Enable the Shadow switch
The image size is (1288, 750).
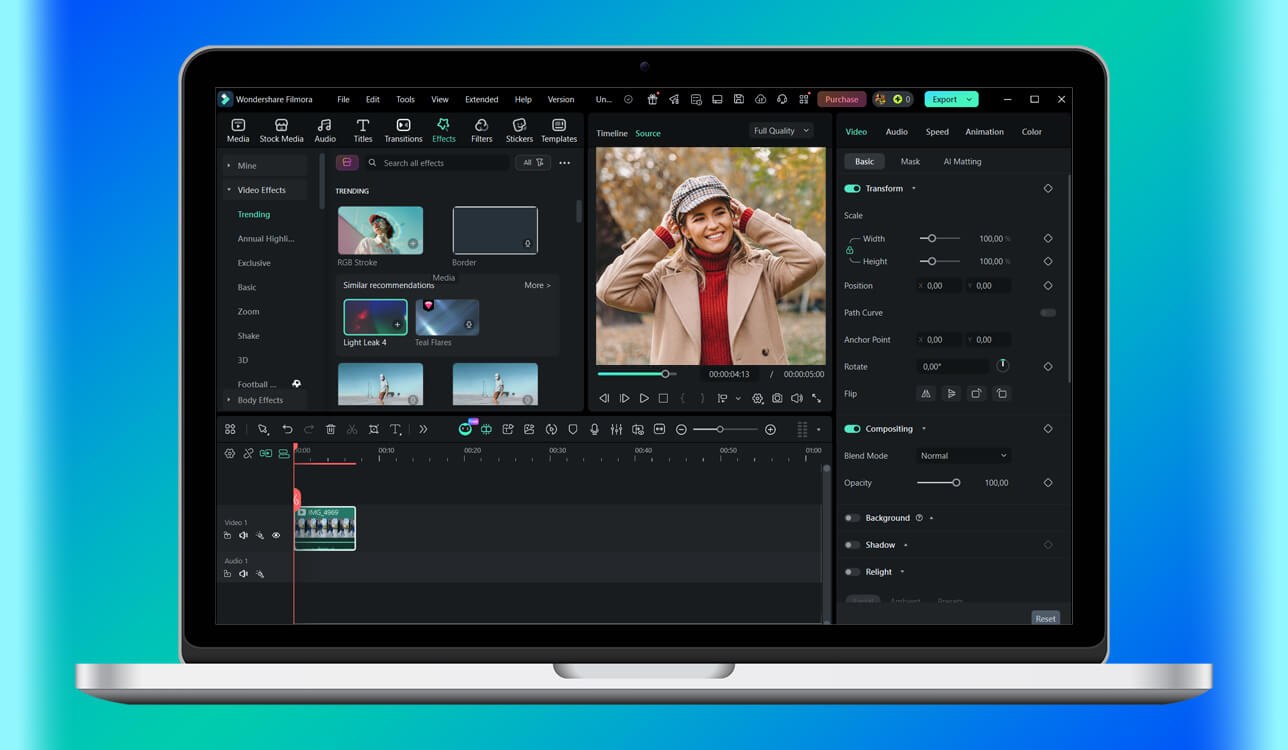click(x=852, y=545)
